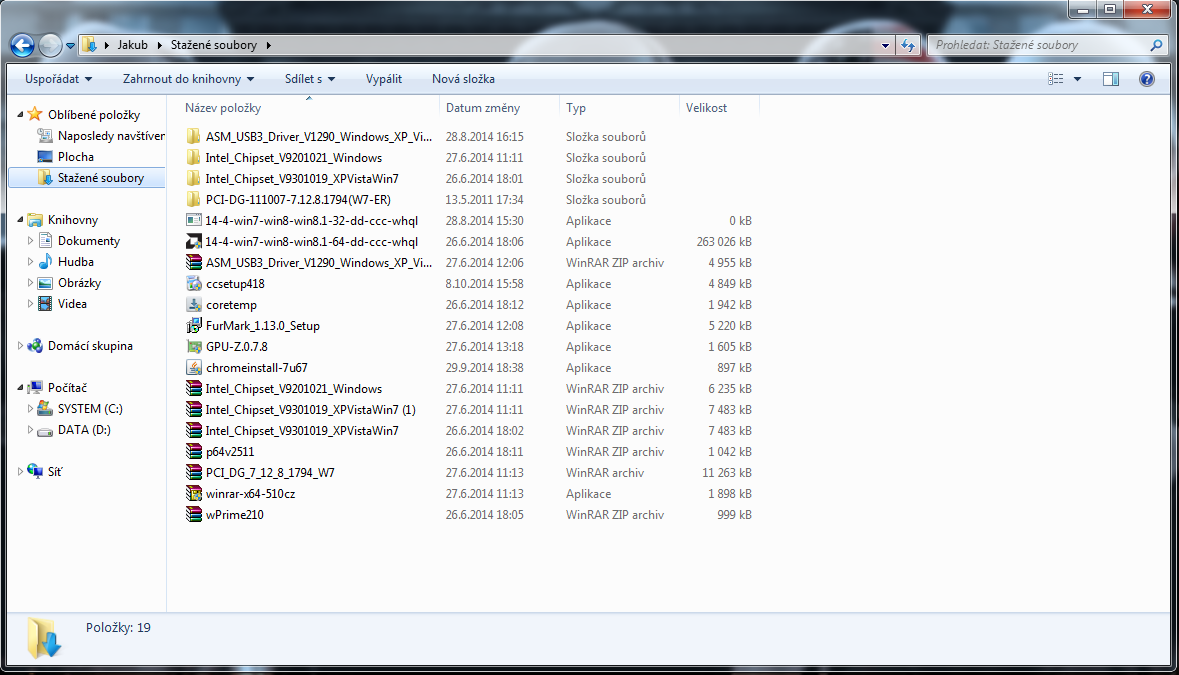Select the Intel_Chipset_V9201021_Windows ZIP archive
The image size is (1179, 675).
(293, 389)
